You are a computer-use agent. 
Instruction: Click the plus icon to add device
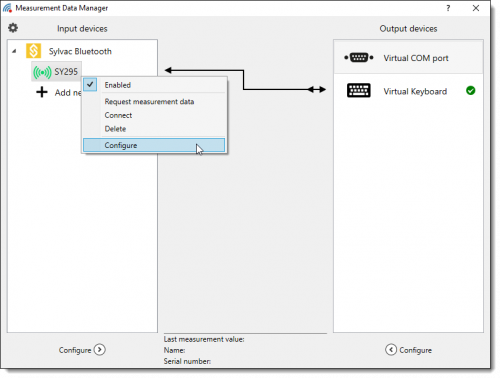42,92
